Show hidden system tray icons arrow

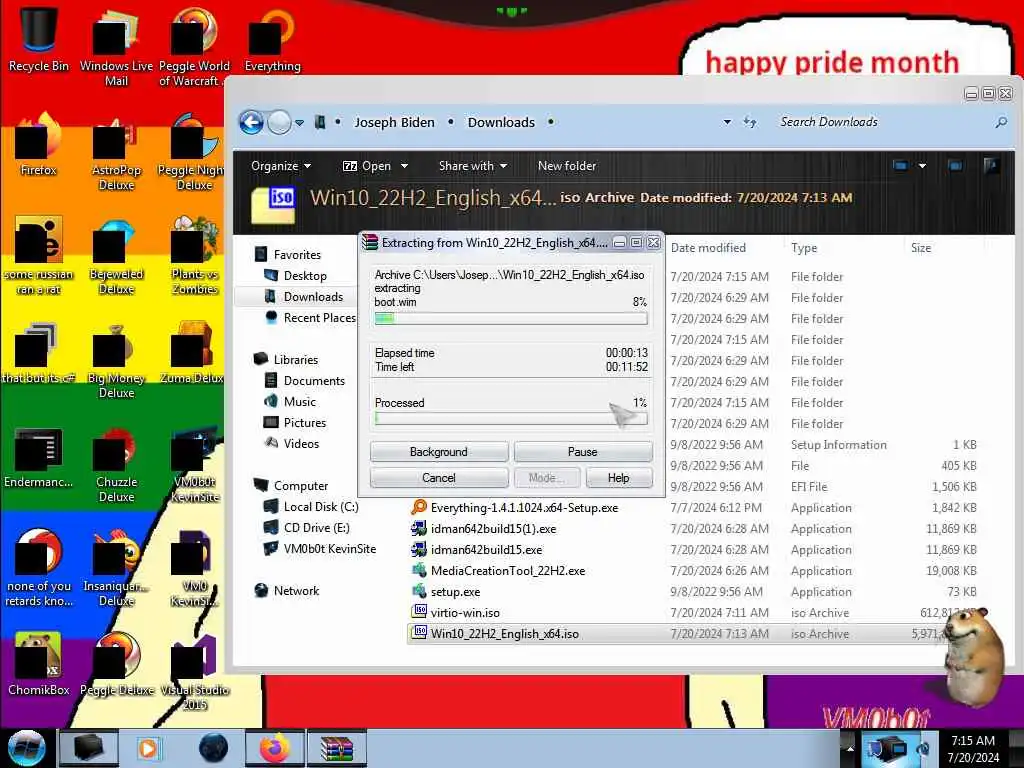tap(850, 748)
